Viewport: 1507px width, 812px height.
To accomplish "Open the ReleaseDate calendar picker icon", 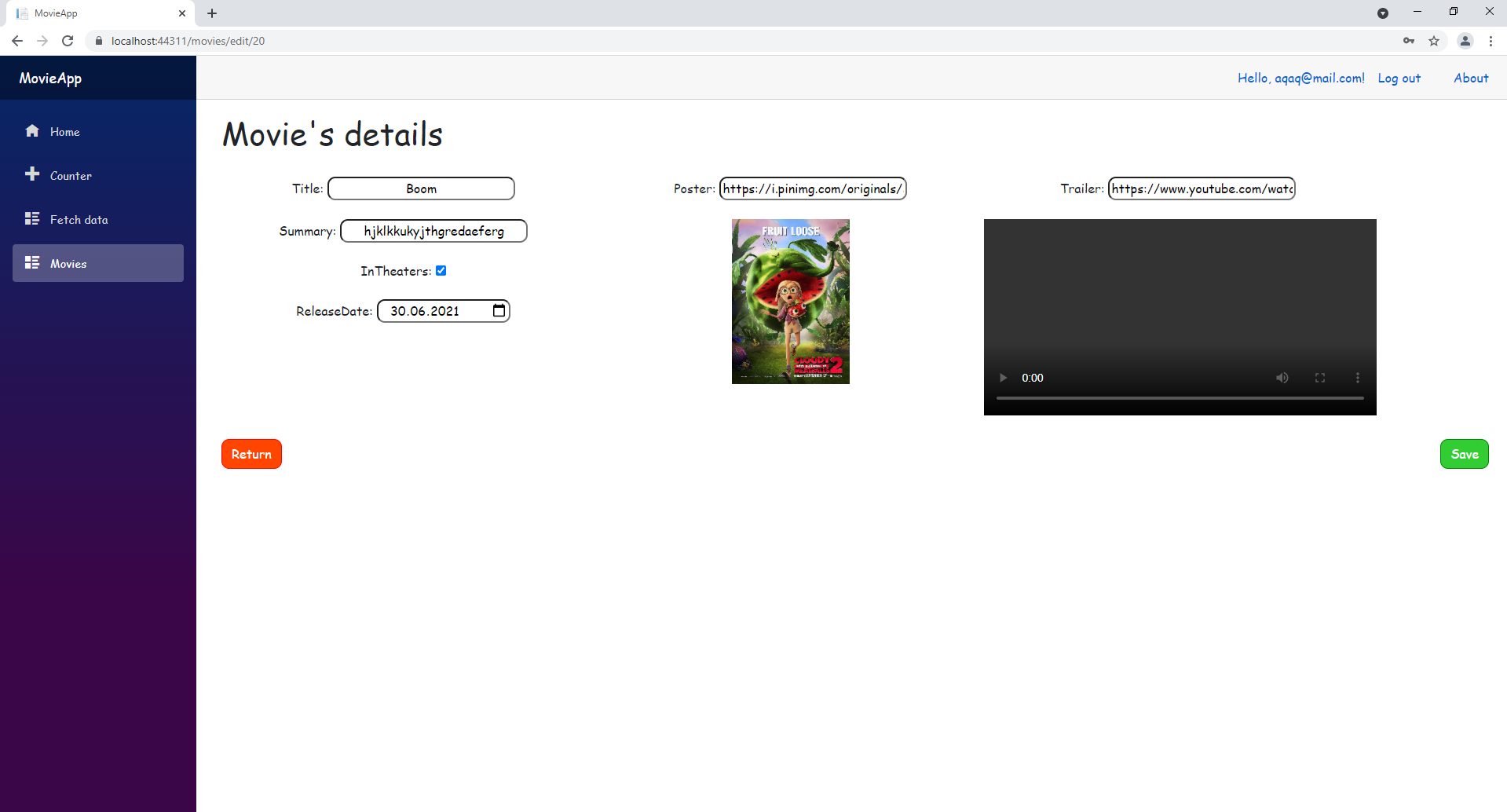I will tap(498, 310).
